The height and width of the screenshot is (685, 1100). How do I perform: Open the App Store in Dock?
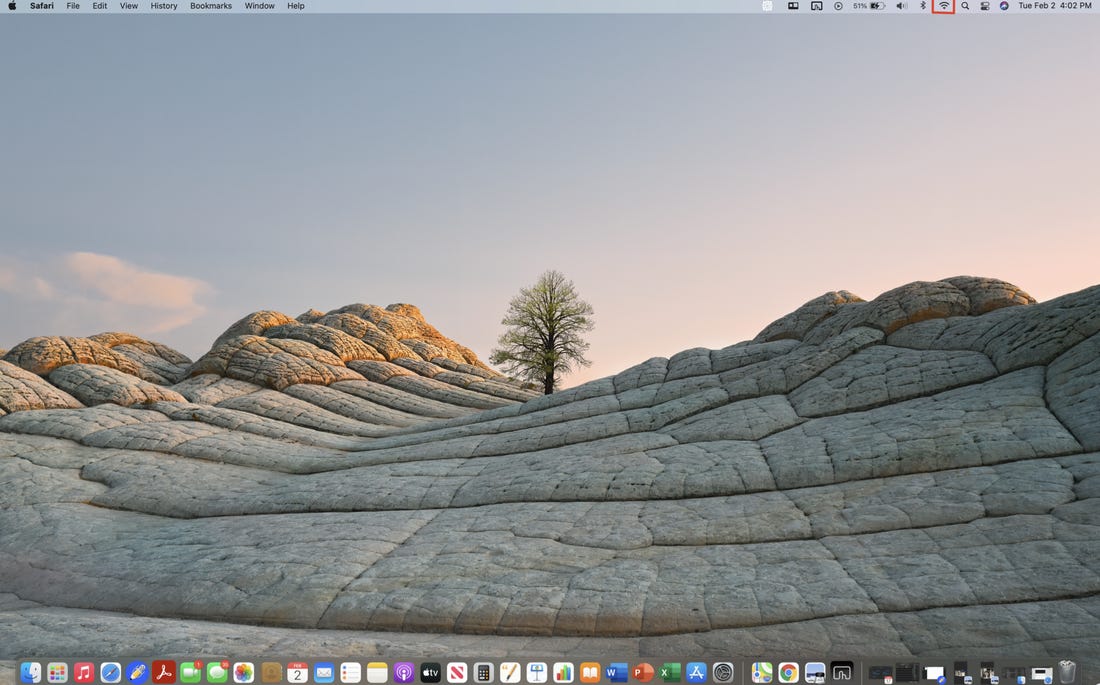point(697,672)
